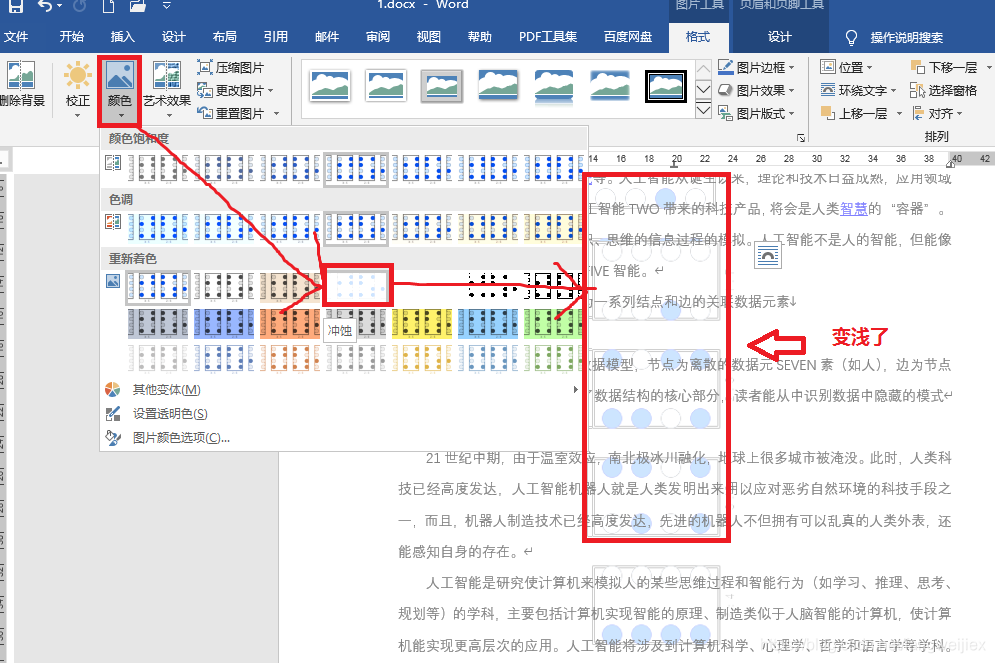Open picture styles dialog launcher
995x663 pixels.
pyautogui.click(x=801, y=138)
